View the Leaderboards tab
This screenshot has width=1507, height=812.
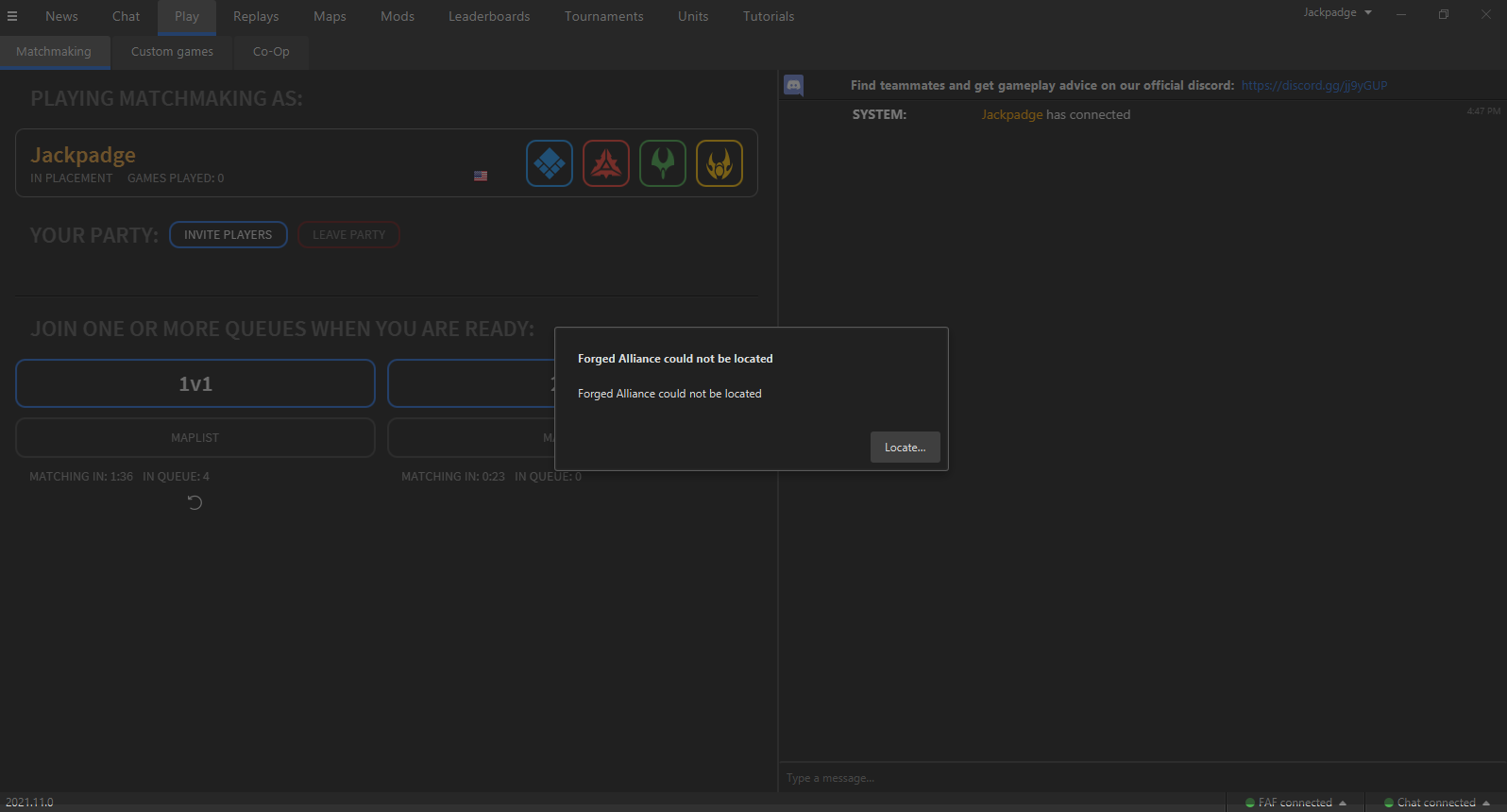(x=489, y=16)
